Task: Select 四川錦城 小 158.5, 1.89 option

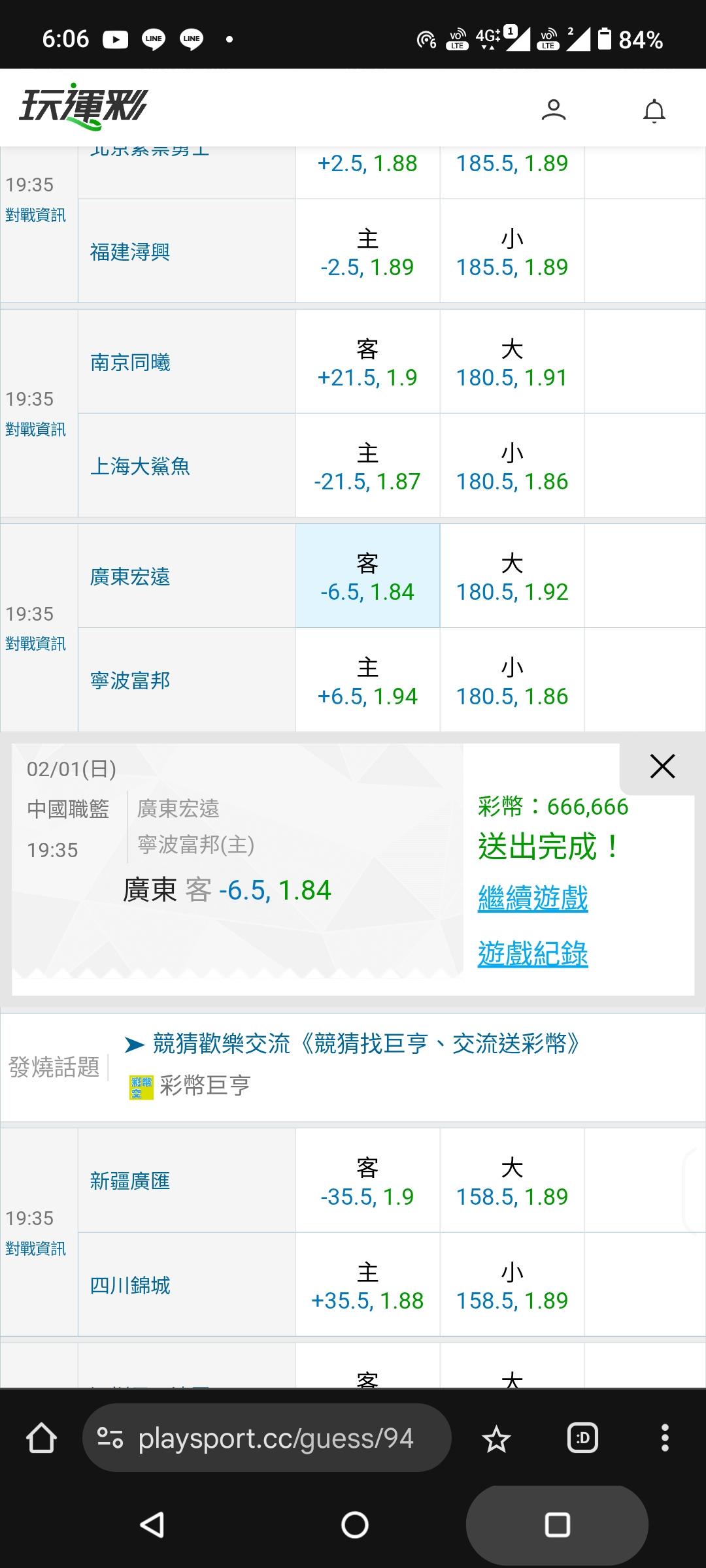Action: pos(512,1285)
